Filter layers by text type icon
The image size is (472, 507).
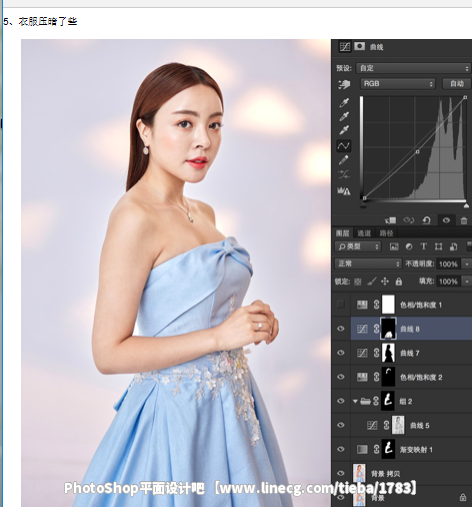(x=423, y=246)
